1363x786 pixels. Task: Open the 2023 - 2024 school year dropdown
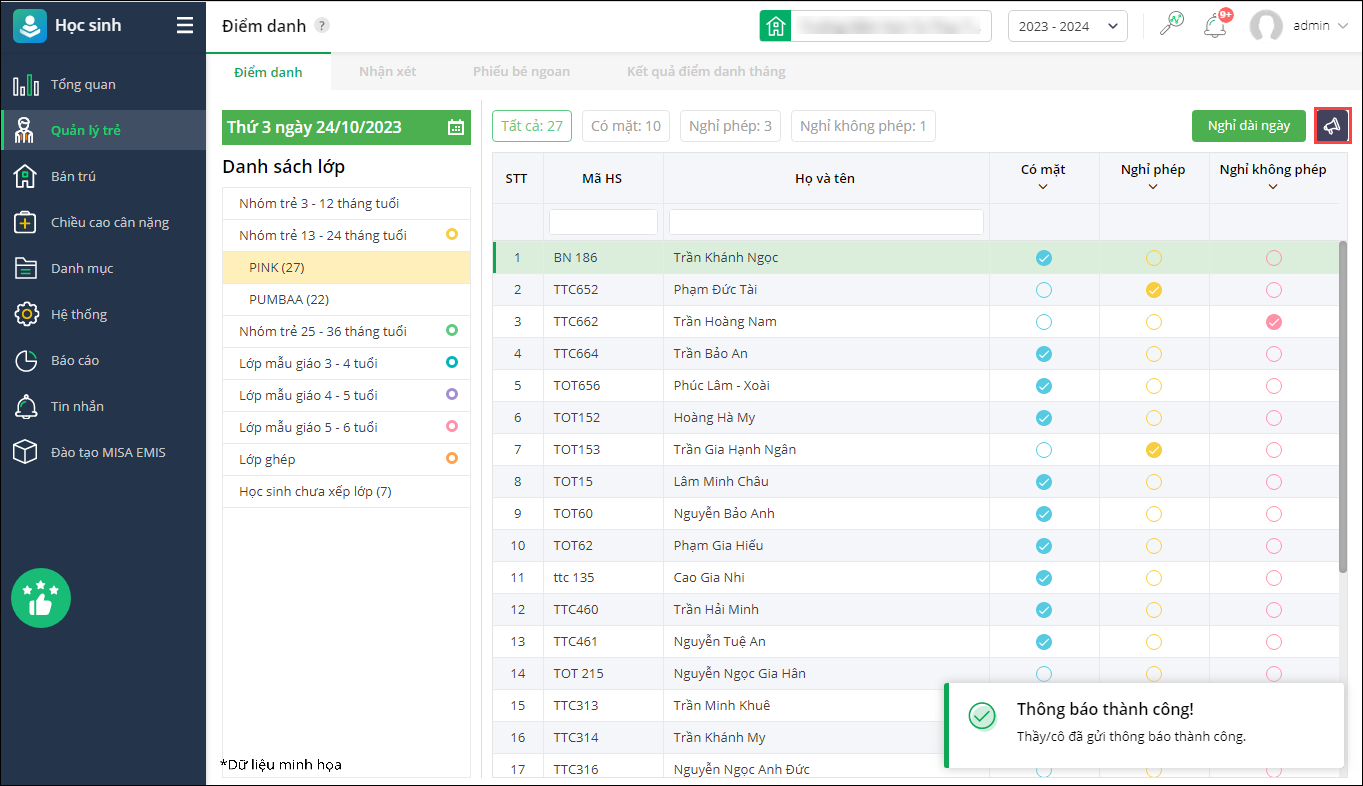(1068, 26)
